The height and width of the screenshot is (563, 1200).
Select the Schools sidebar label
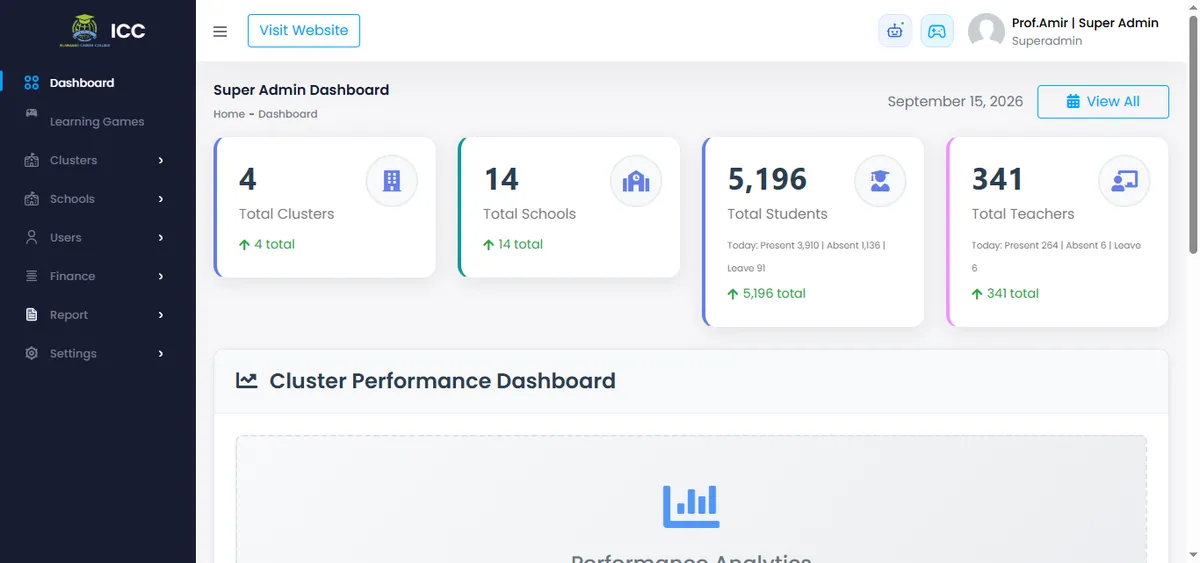pos(72,199)
